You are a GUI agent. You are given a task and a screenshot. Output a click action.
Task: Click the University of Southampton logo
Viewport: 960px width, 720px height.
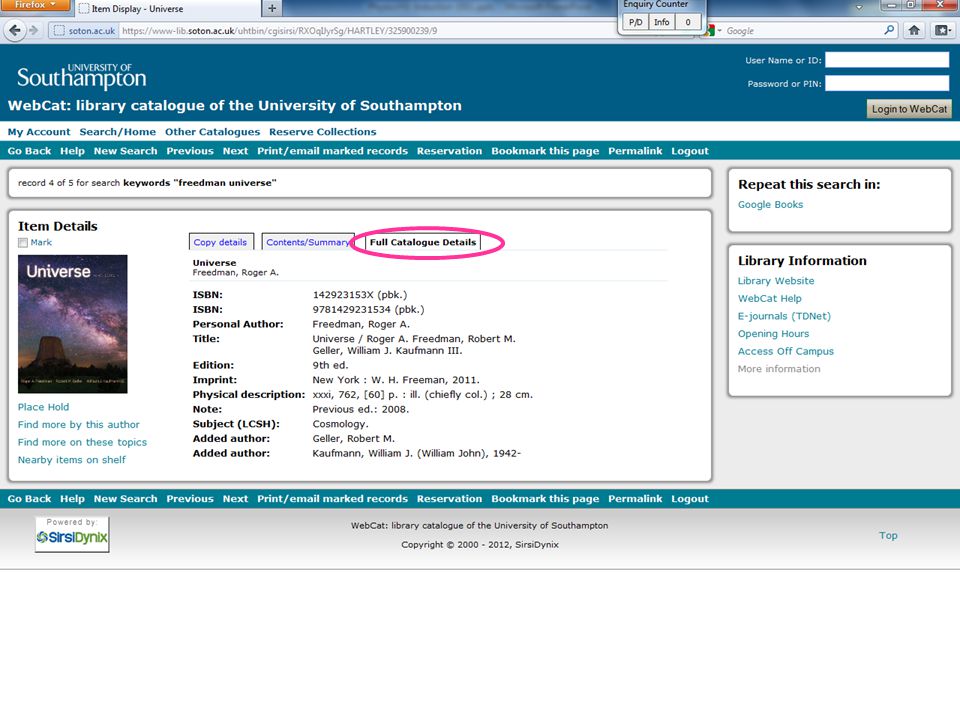(81, 76)
